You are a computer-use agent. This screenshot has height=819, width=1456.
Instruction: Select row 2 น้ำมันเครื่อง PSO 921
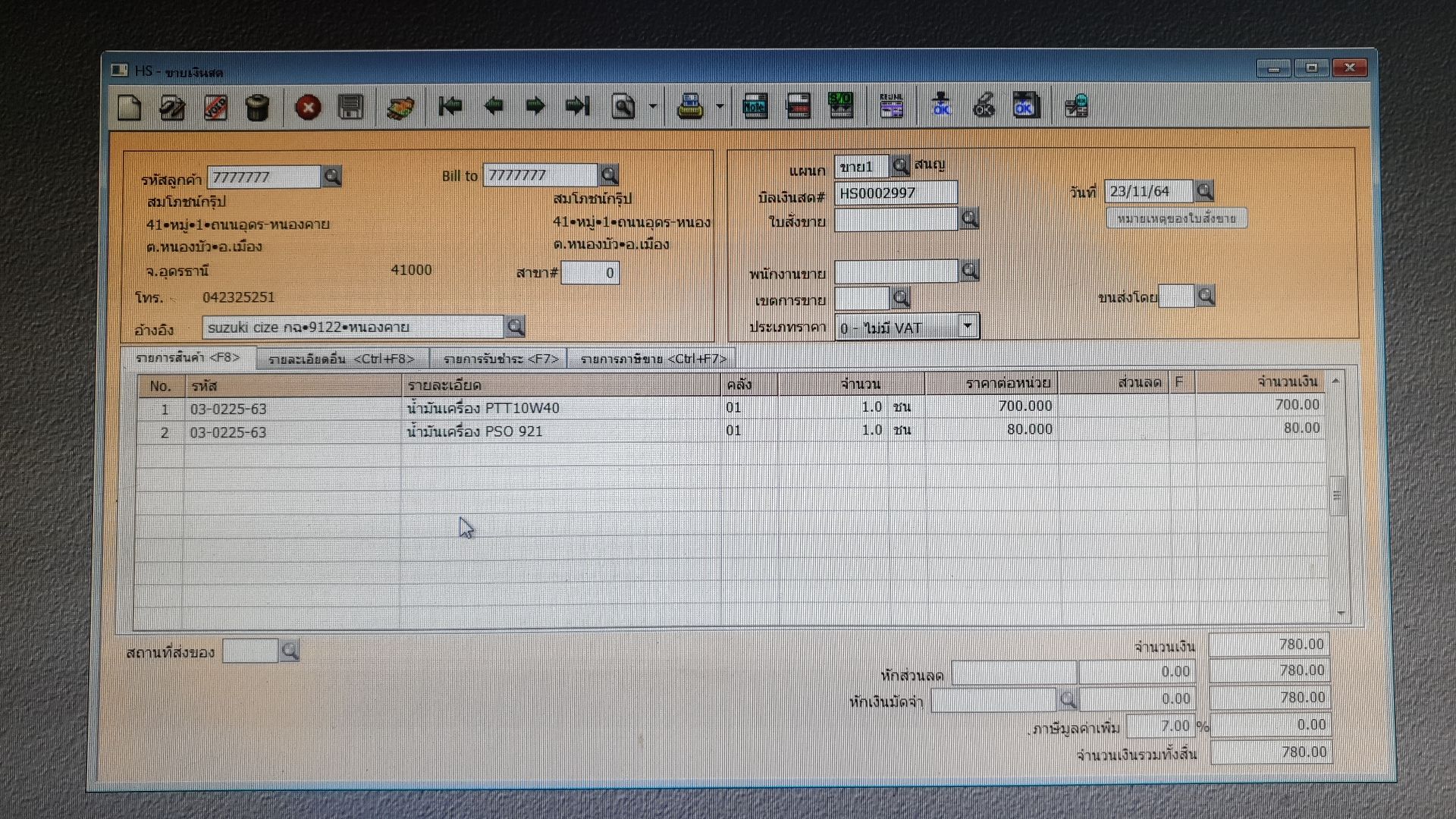coord(475,431)
